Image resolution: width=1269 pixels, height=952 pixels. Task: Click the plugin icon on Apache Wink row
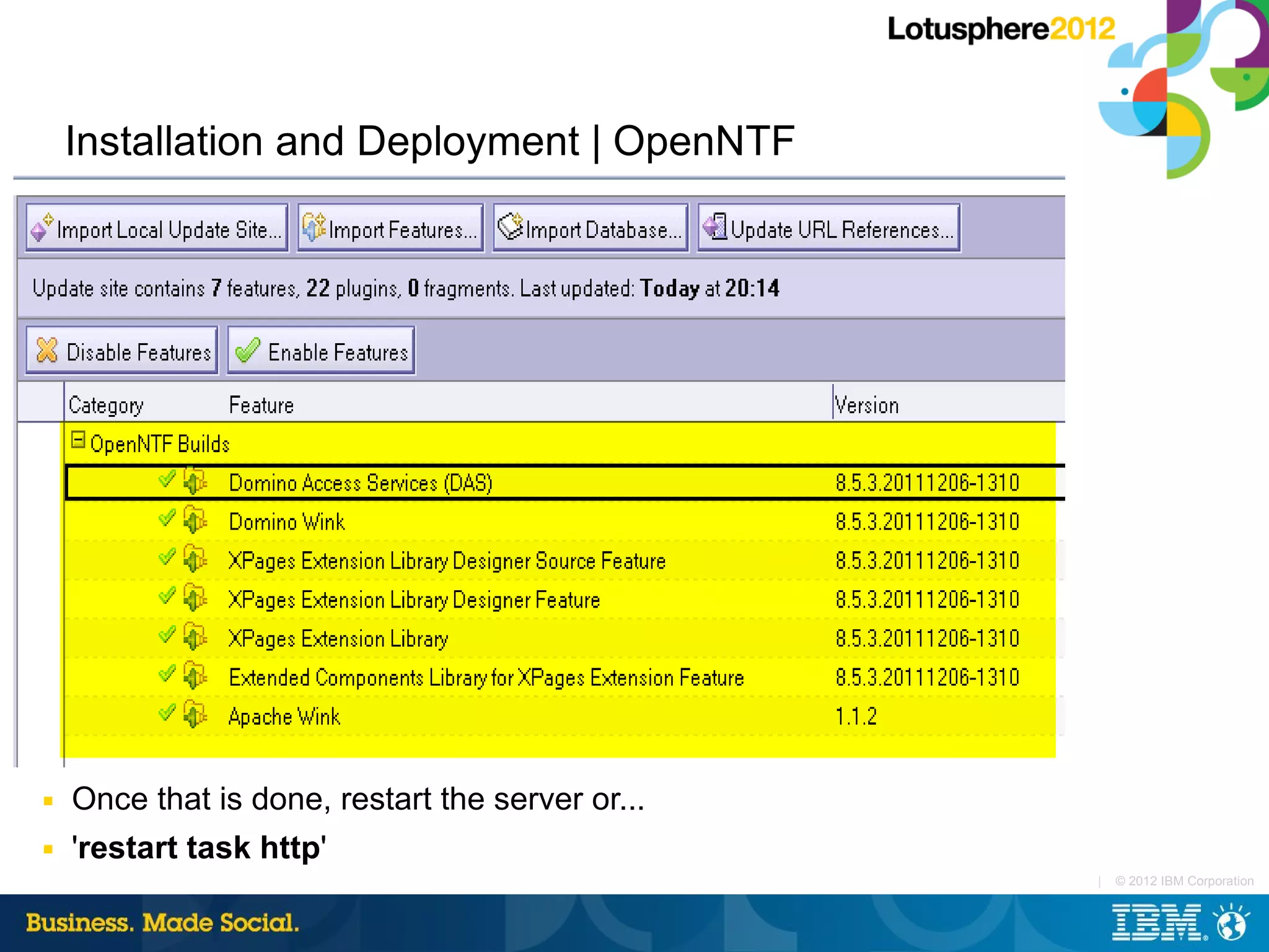coord(195,715)
